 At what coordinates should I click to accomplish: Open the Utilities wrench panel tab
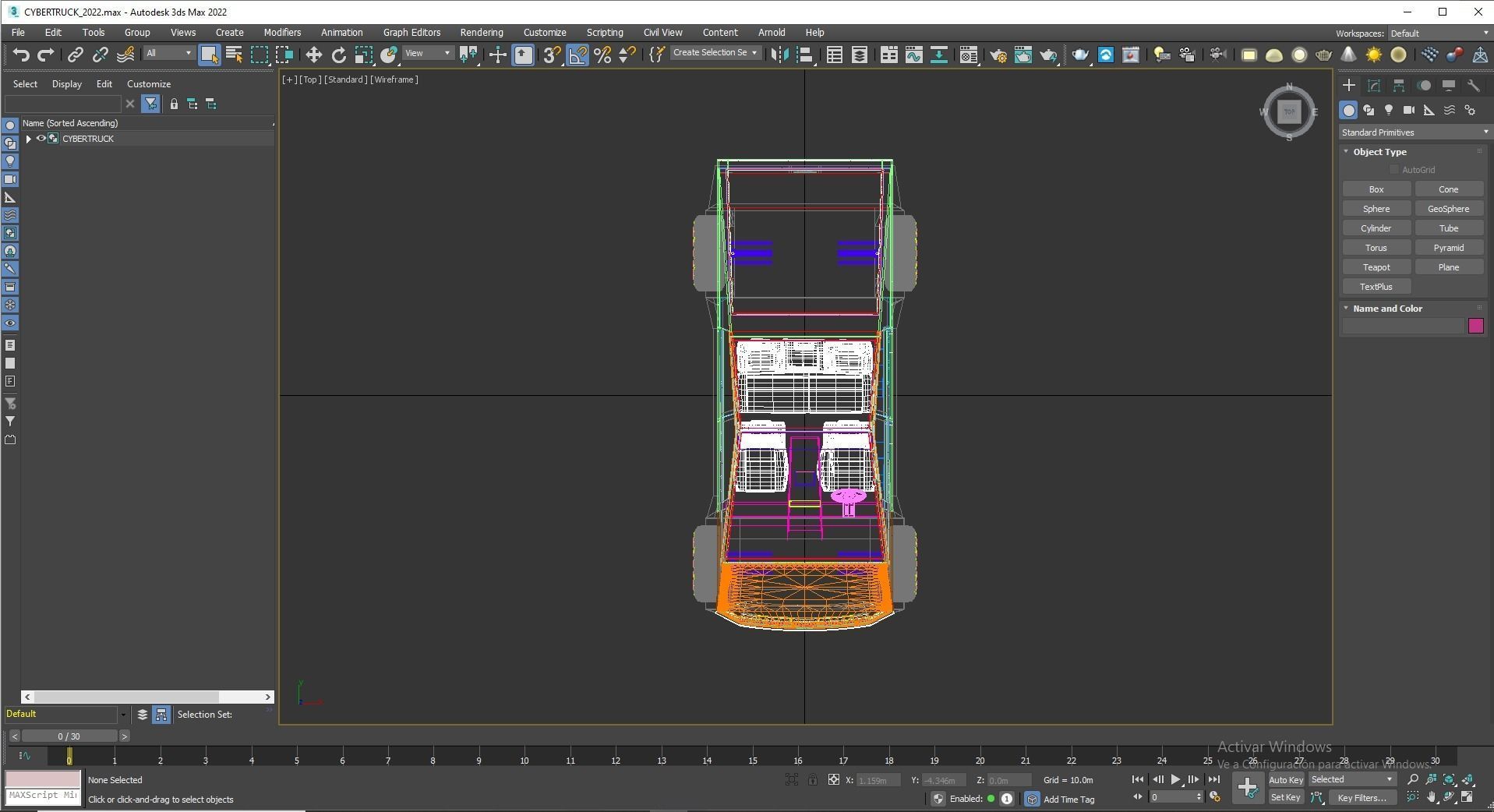1473,86
